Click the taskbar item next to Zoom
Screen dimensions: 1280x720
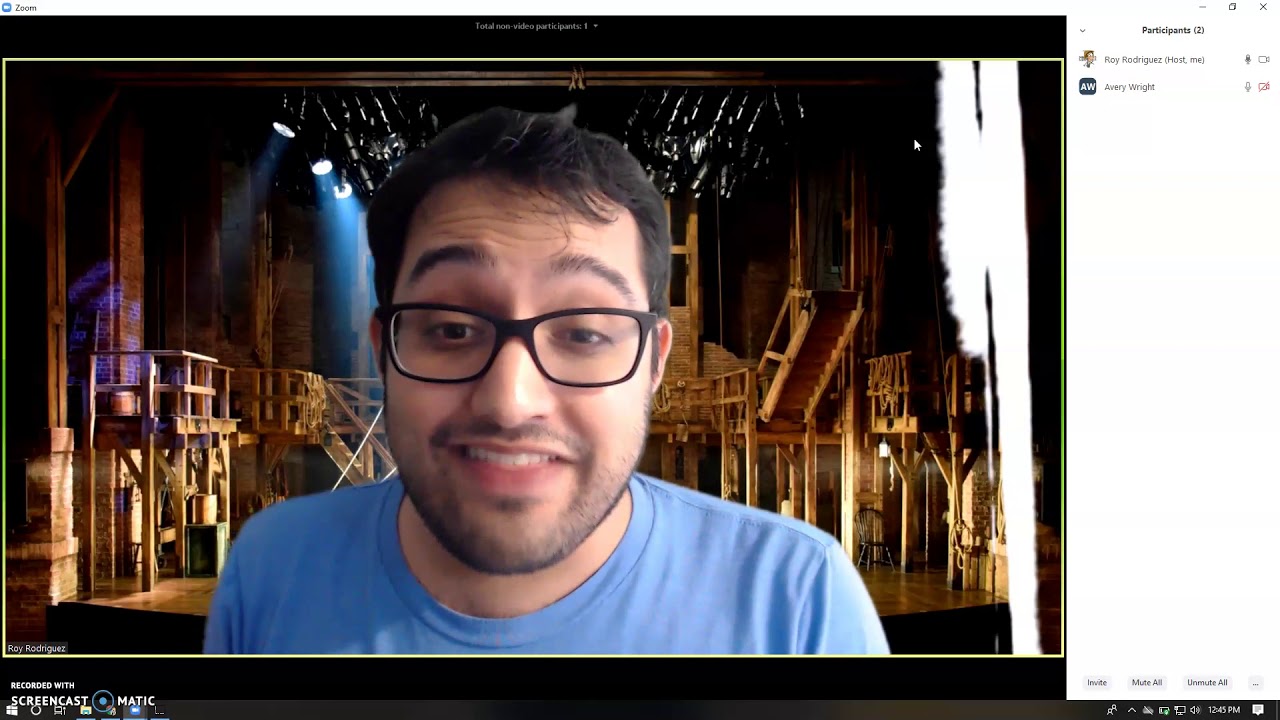tap(159, 710)
